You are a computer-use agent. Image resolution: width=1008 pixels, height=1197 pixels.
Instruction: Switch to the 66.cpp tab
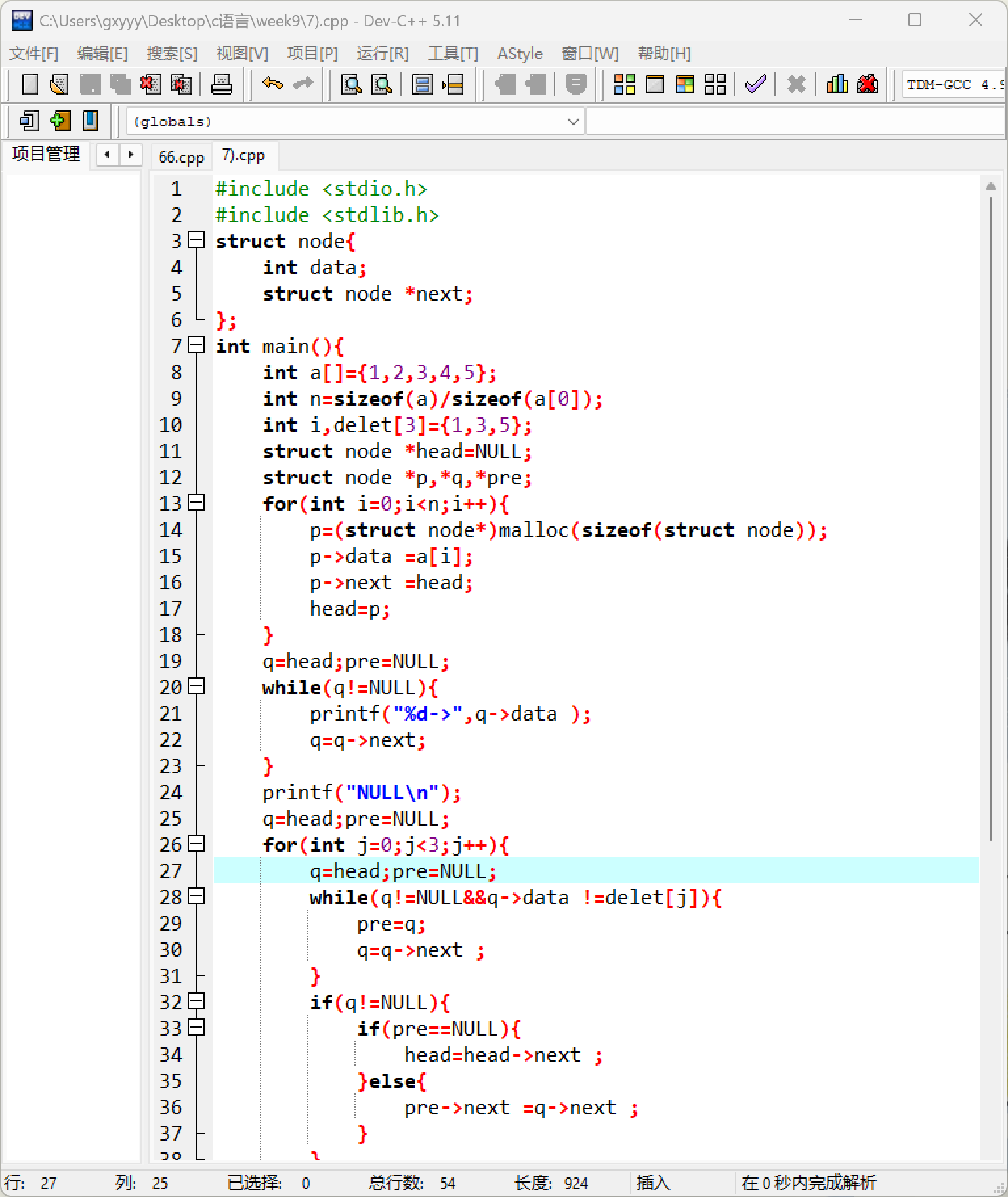pyautogui.click(x=182, y=157)
